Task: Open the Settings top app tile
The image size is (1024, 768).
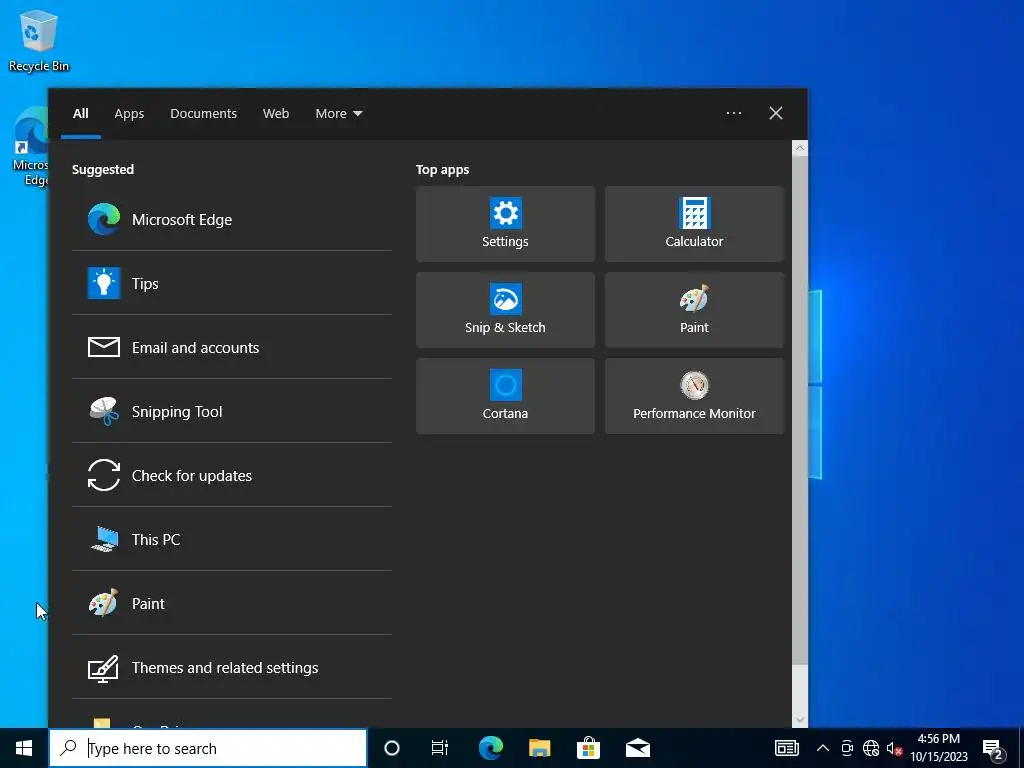Action: pos(505,224)
